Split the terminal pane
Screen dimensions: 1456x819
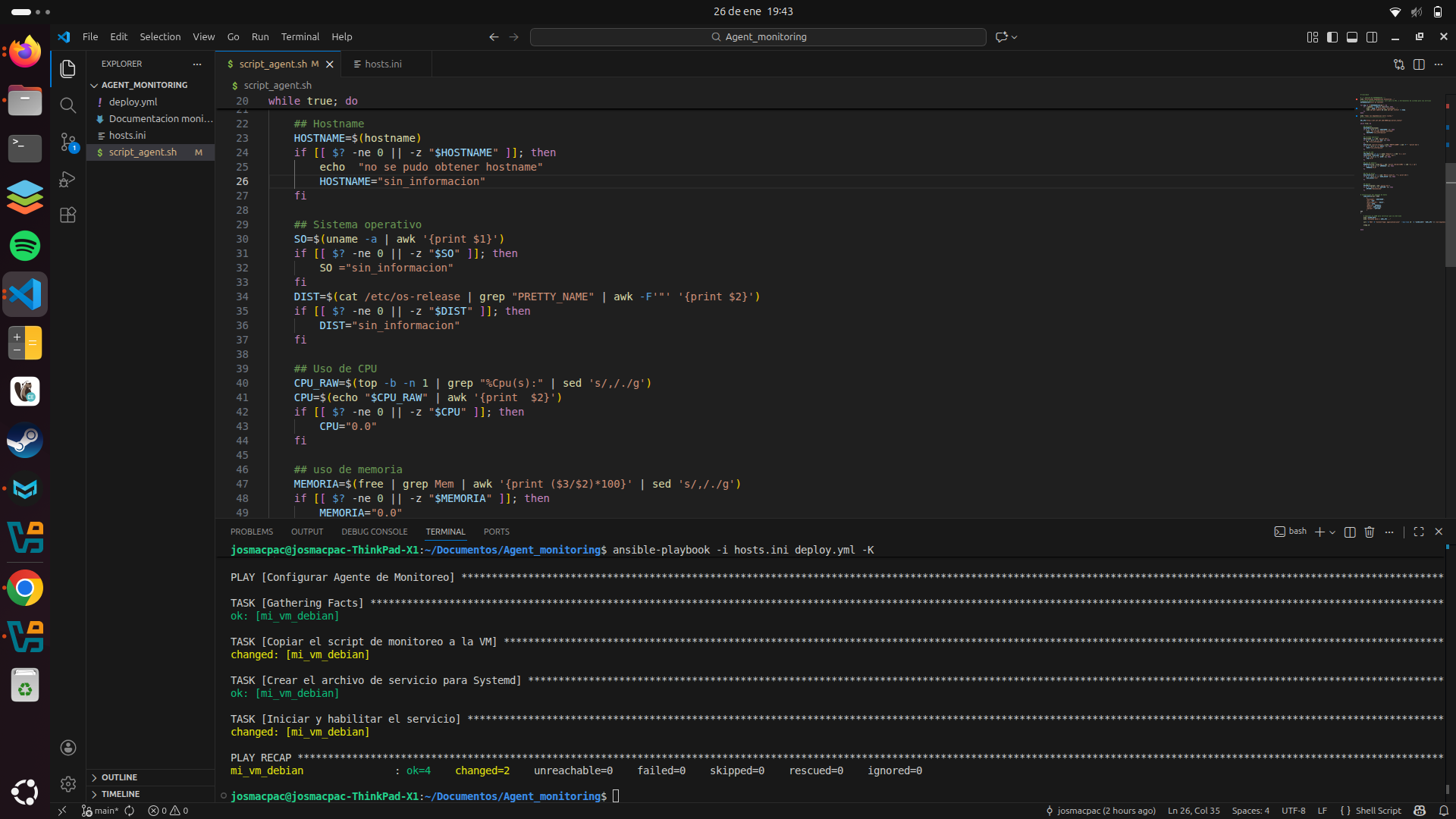coord(1350,532)
